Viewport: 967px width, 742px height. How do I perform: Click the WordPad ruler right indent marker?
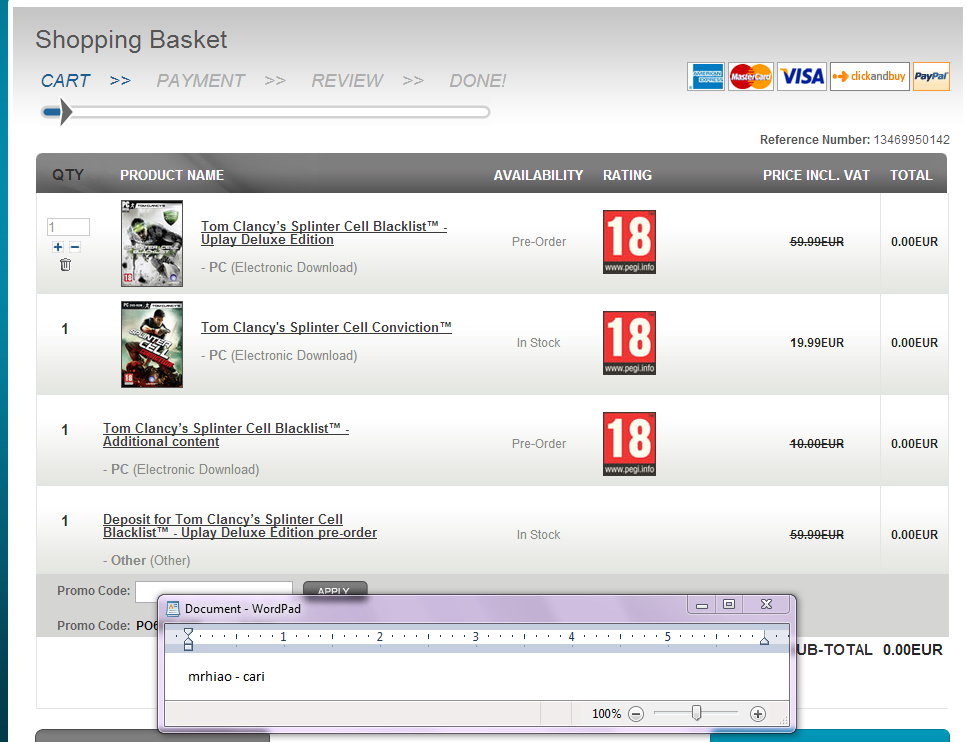click(x=764, y=640)
